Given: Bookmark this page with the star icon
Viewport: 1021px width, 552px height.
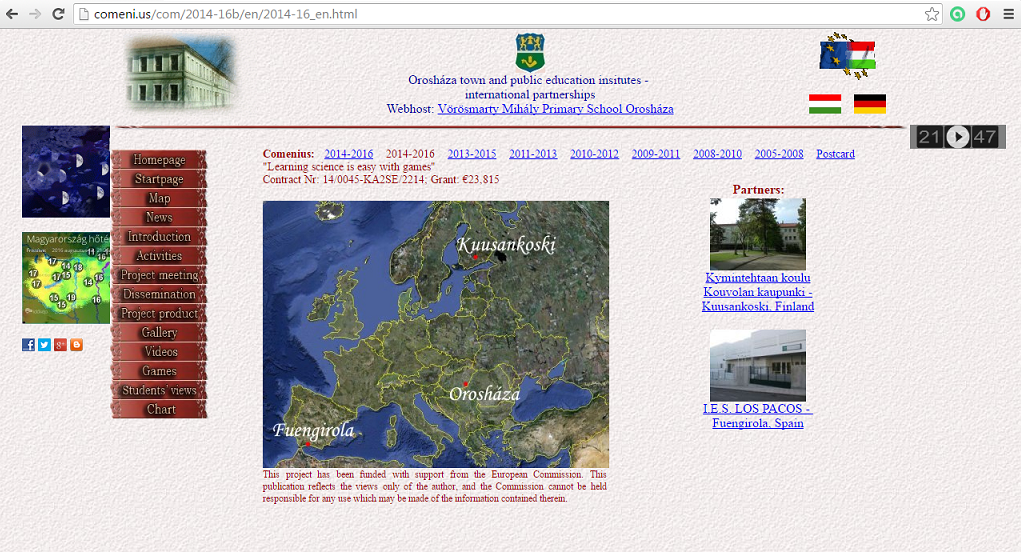Looking at the screenshot, I should pyautogui.click(x=932, y=14).
